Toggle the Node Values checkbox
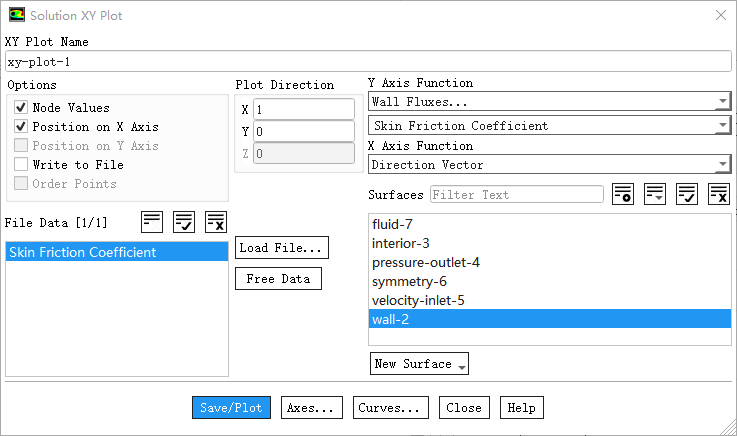737x436 pixels. [21, 108]
